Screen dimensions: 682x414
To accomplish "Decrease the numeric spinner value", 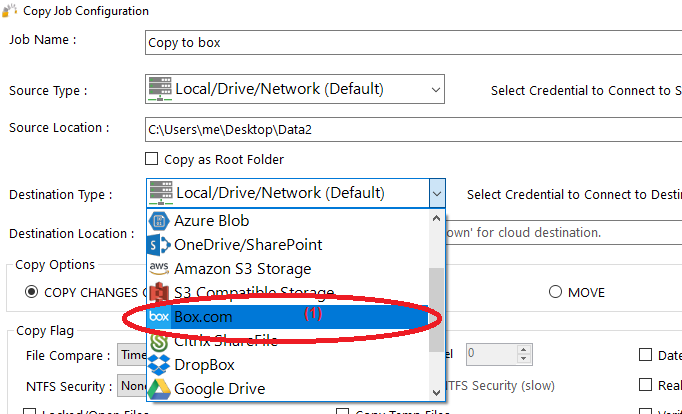I will tap(524, 359).
